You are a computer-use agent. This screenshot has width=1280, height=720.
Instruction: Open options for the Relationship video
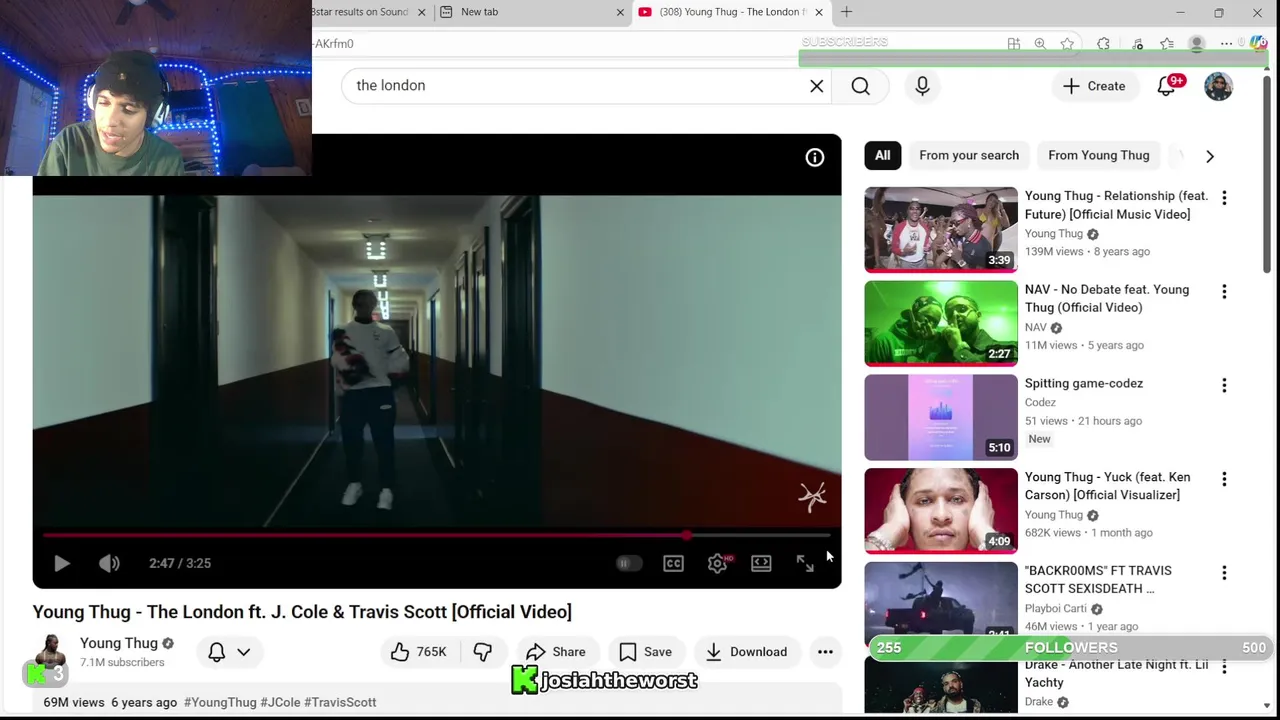[1224, 198]
